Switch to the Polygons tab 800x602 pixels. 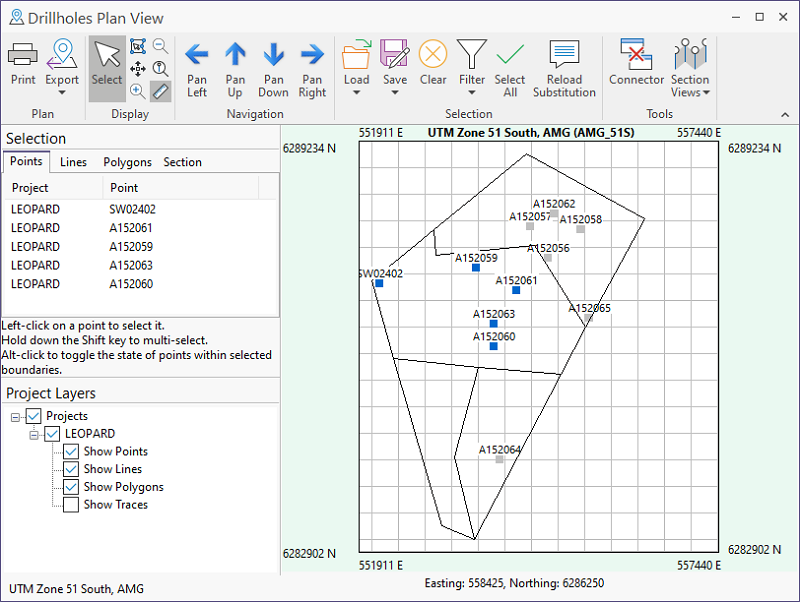(127, 162)
